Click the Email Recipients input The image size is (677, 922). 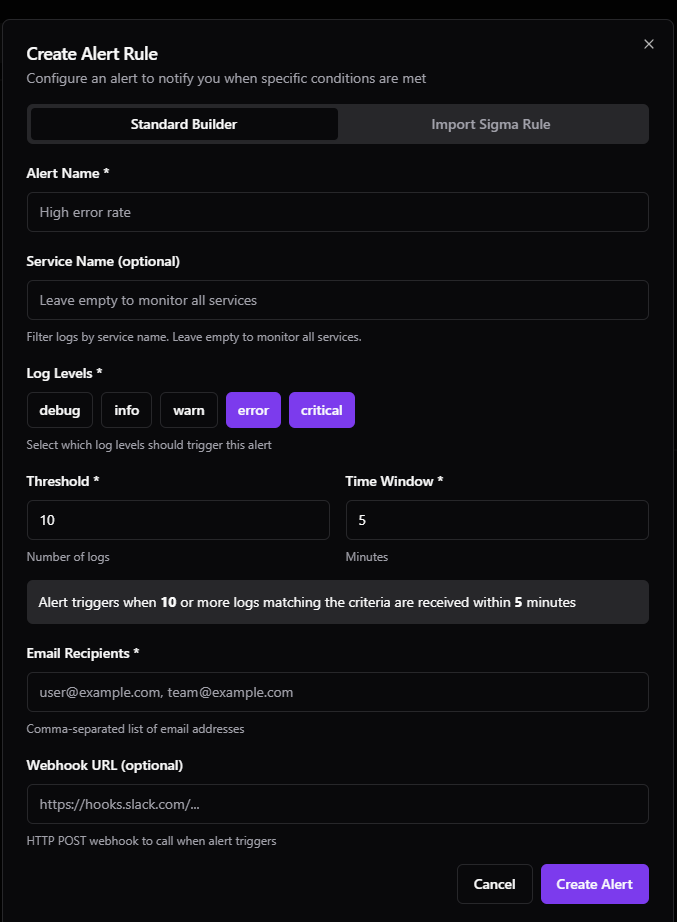(x=337, y=692)
